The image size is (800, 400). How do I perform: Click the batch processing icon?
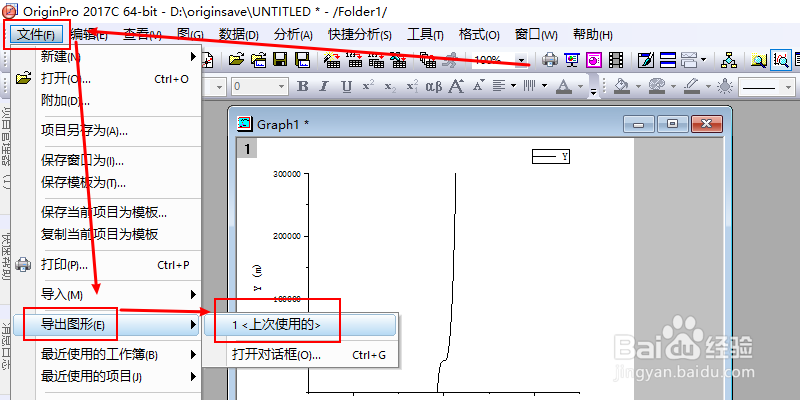(x=428, y=60)
